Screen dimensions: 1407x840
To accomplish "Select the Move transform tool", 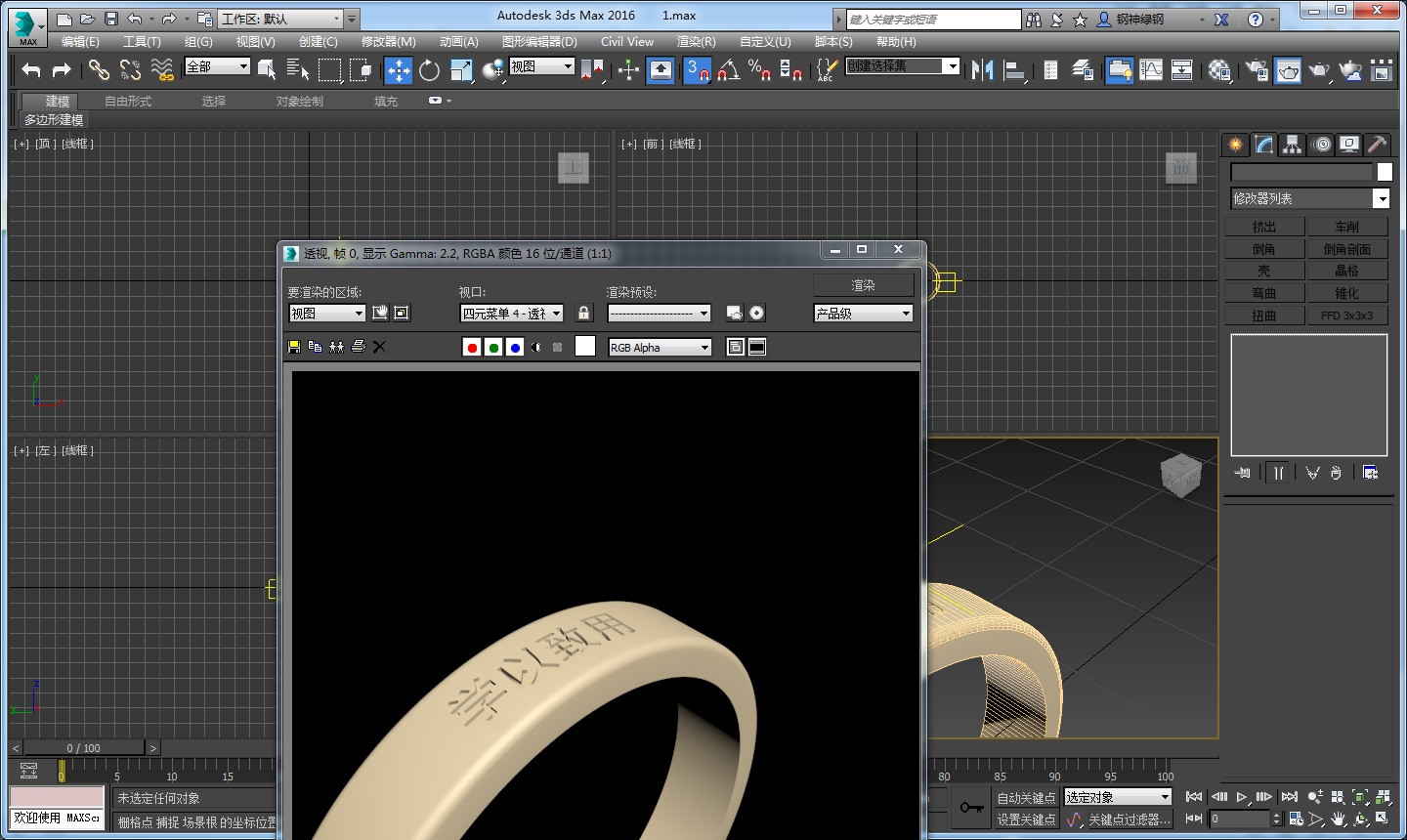I will coord(398,69).
